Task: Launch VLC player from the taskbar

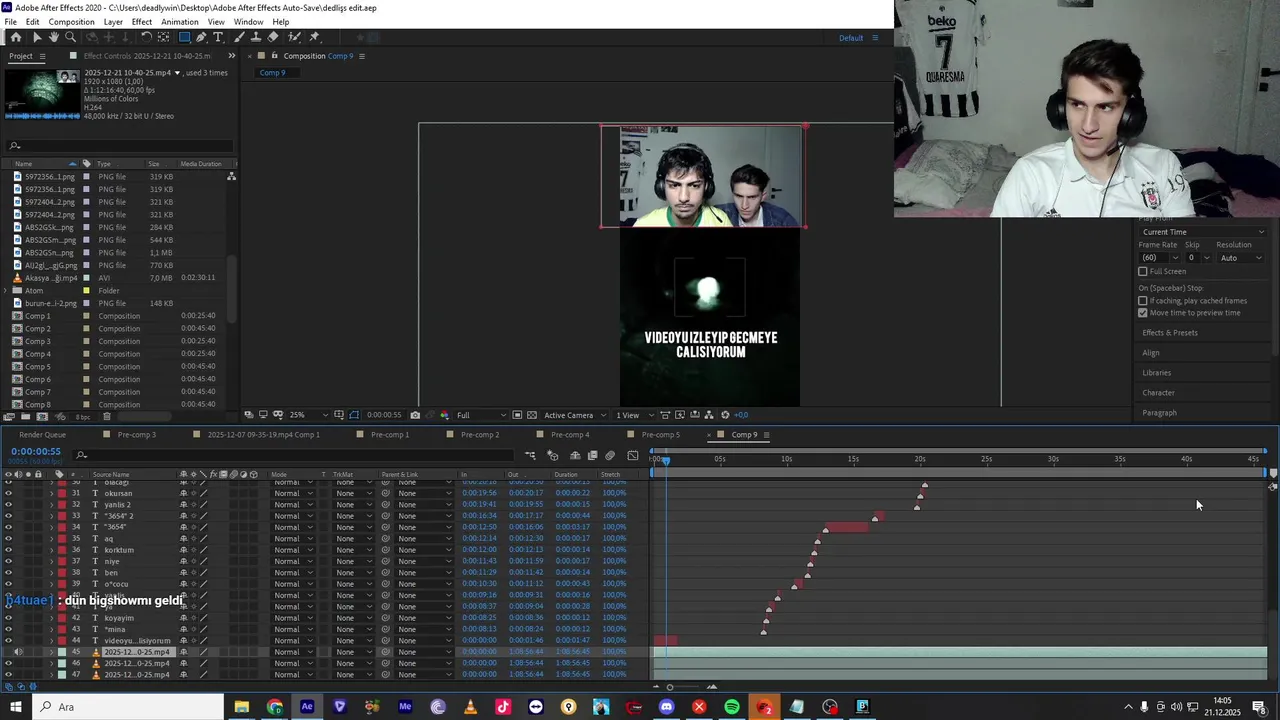Action: tap(470, 707)
